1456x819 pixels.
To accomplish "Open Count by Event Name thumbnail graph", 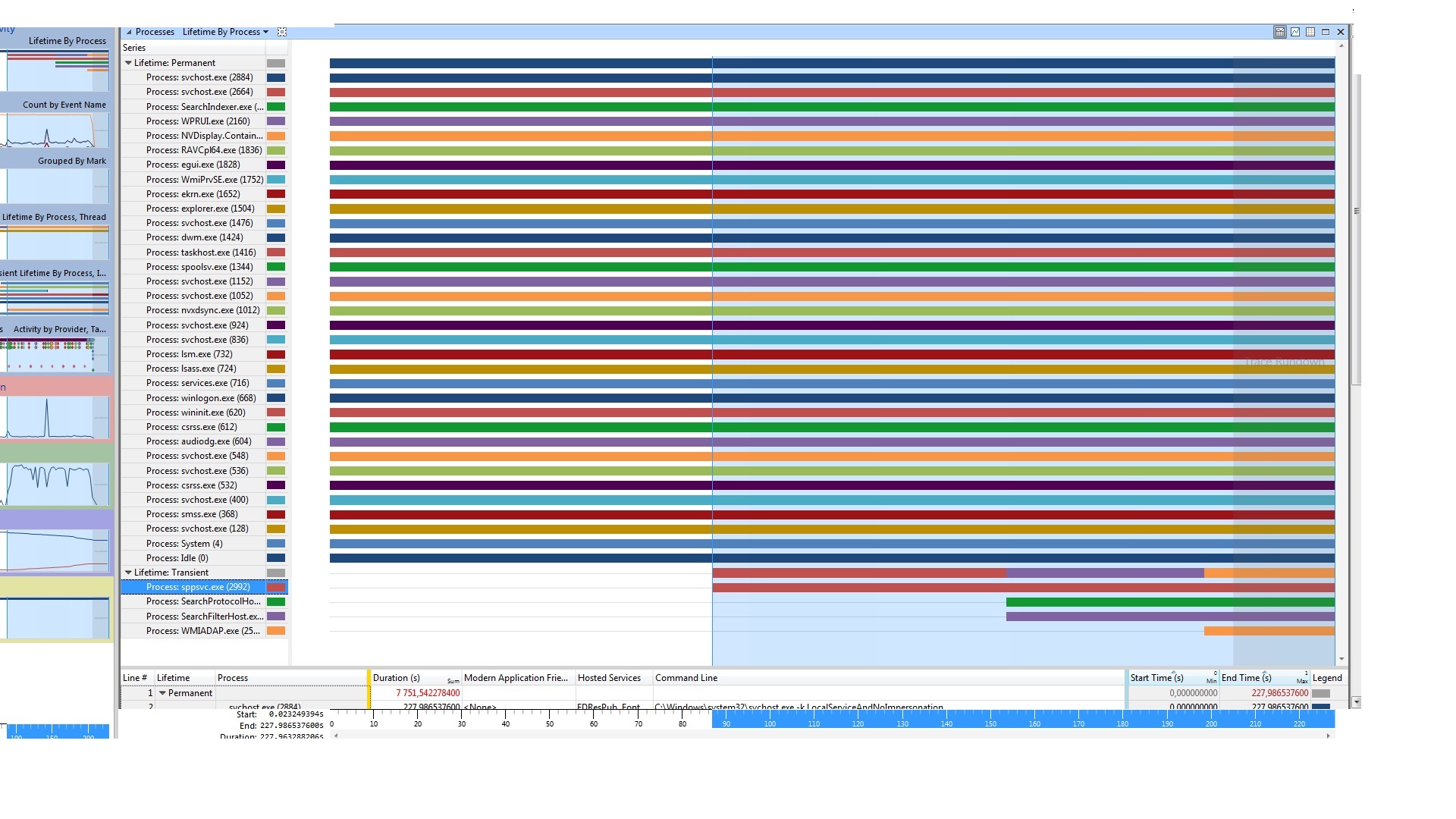I will pos(55,130).
